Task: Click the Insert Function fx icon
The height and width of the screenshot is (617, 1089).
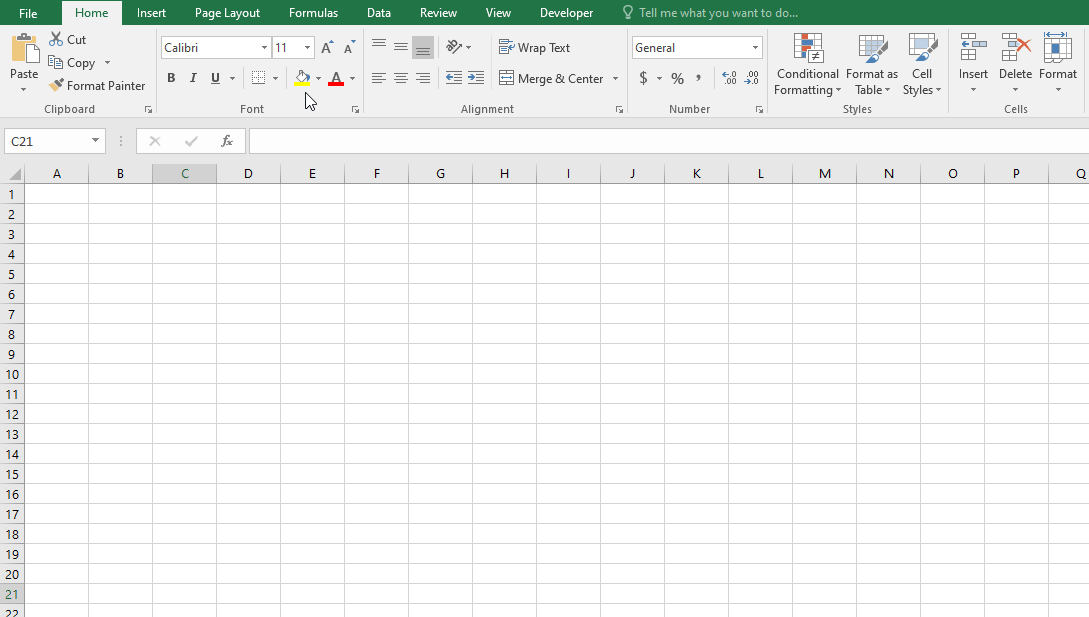Action: pyautogui.click(x=227, y=141)
